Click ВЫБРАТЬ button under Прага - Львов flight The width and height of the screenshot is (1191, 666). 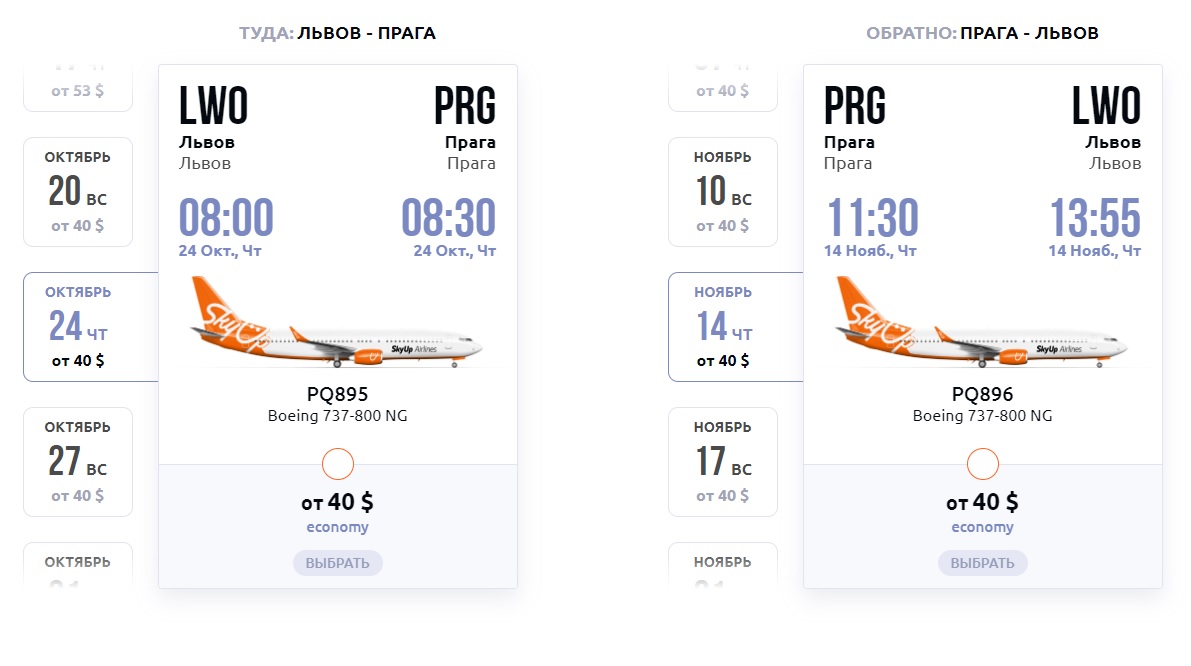coord(982,563)
